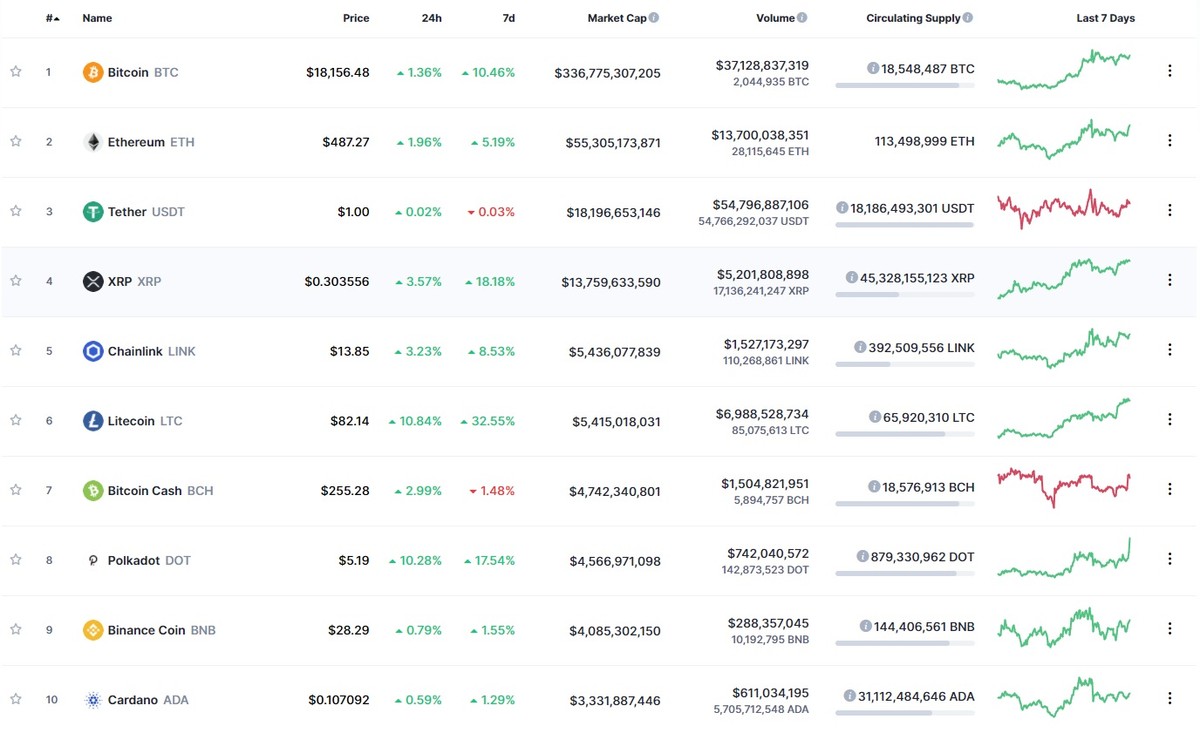
Task: Open options menu for Cardano row
Action: [x=1169, y=698]
